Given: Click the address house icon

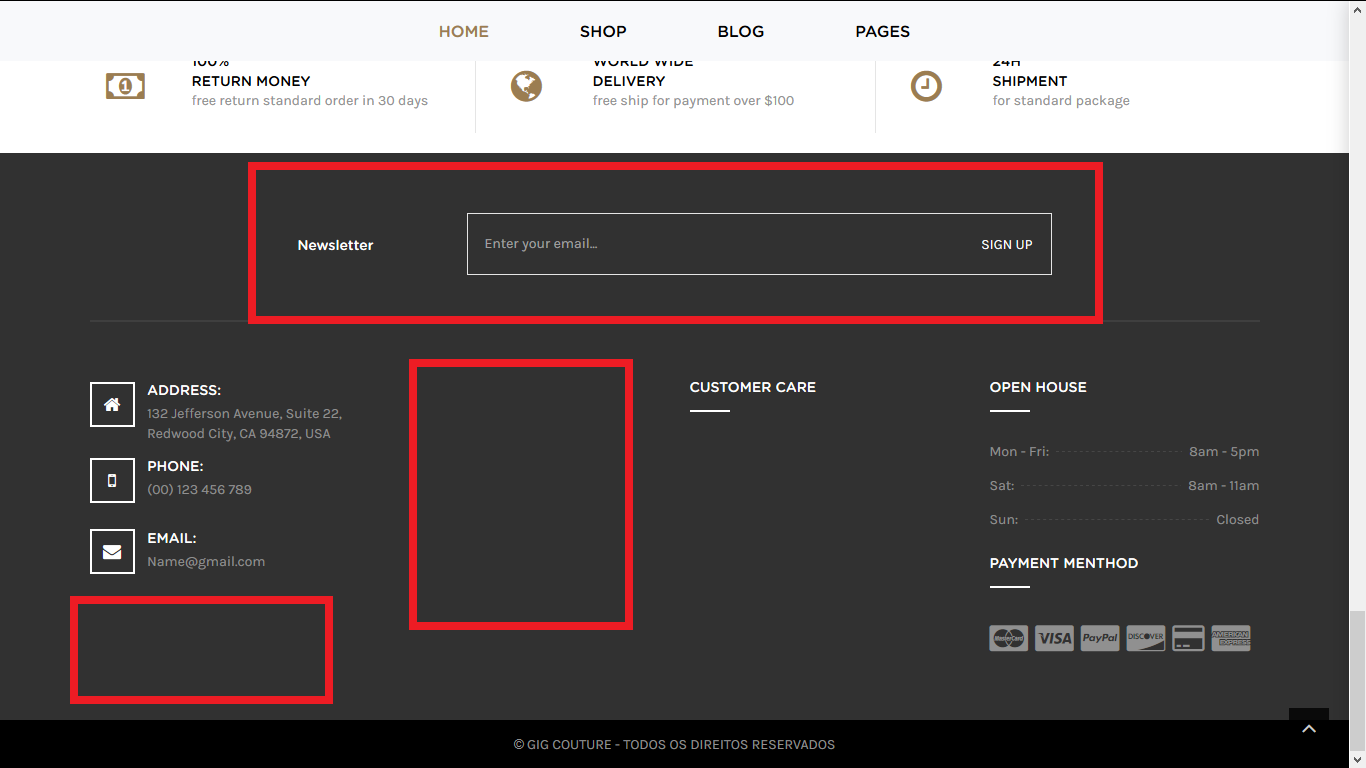Looking at the screenshot, I should coord(112,404).
